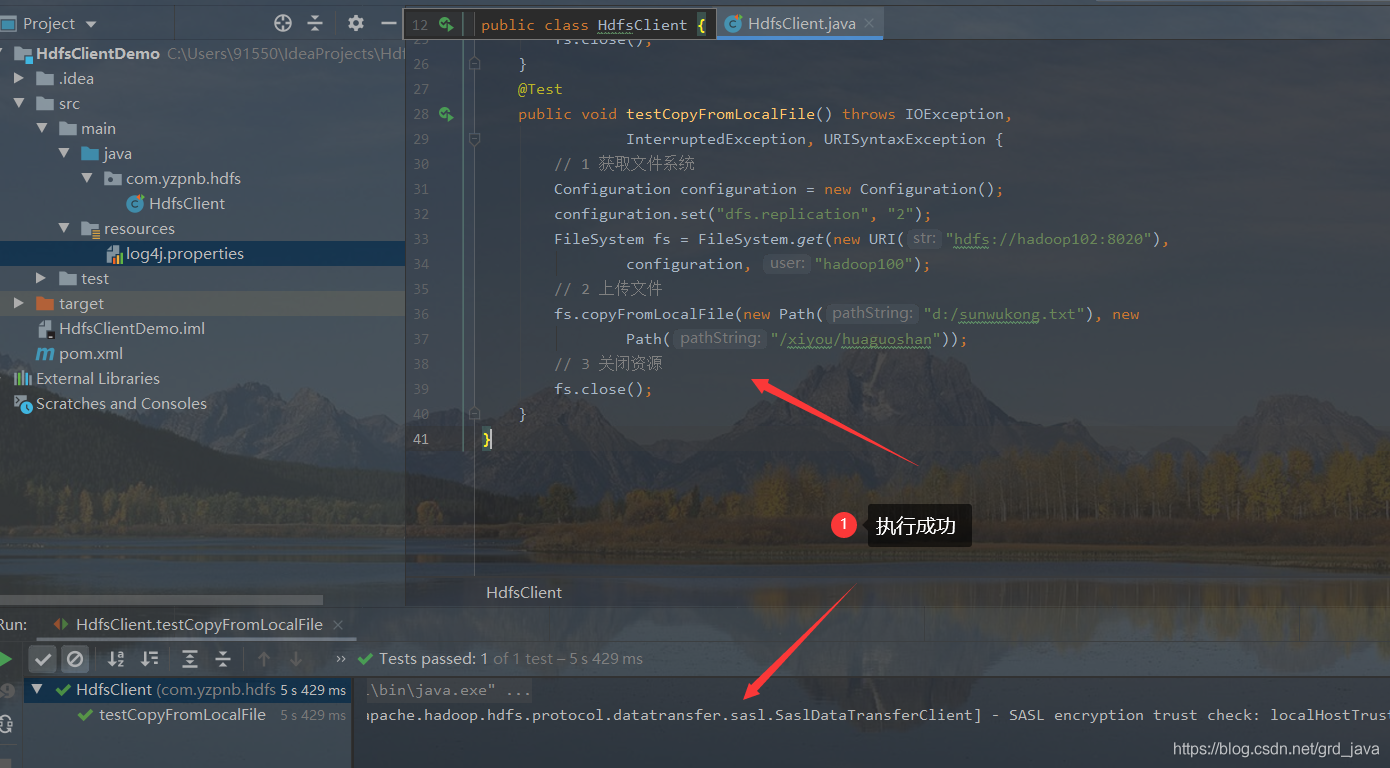Click Collapse All icon in Project panel
Viewport: 1390px width, 768px height.
pos(315,23)
